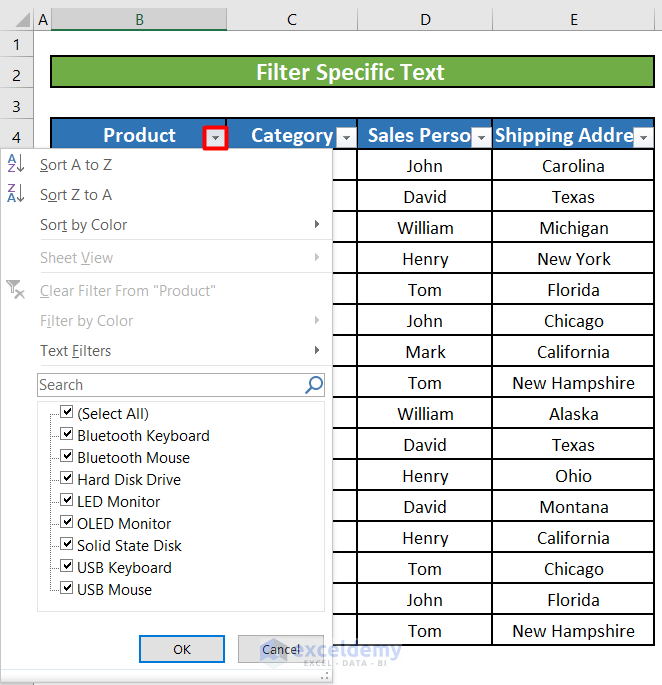
Task: Open the Shipping Address filter dropdown
Action: point(643,138)
